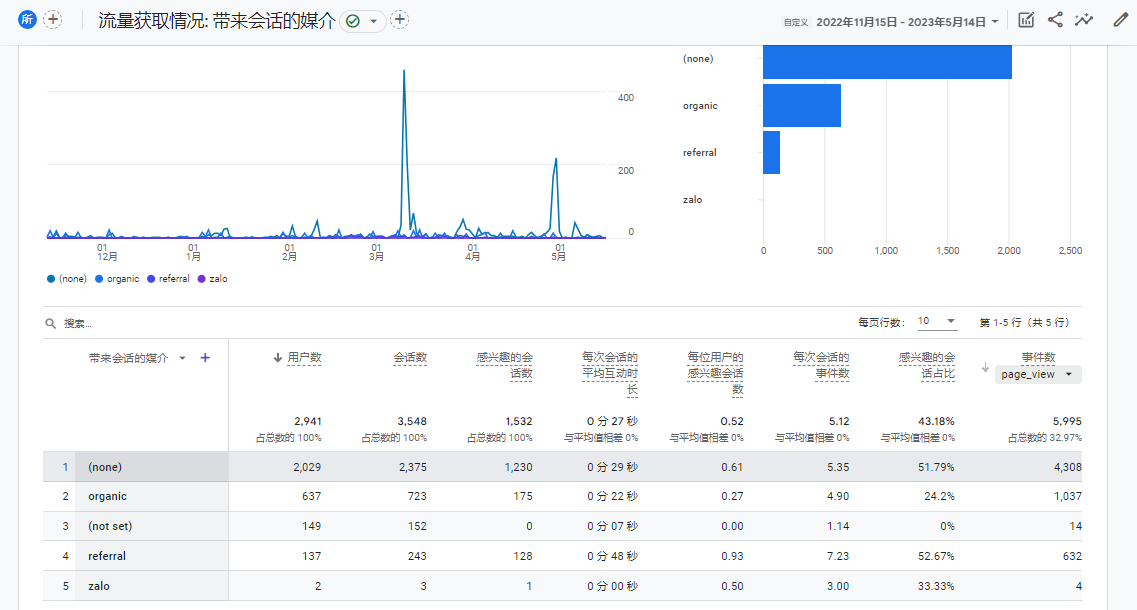Open the Insights sparkline icon
The image size is (1137, 610).
[1084, 20]
